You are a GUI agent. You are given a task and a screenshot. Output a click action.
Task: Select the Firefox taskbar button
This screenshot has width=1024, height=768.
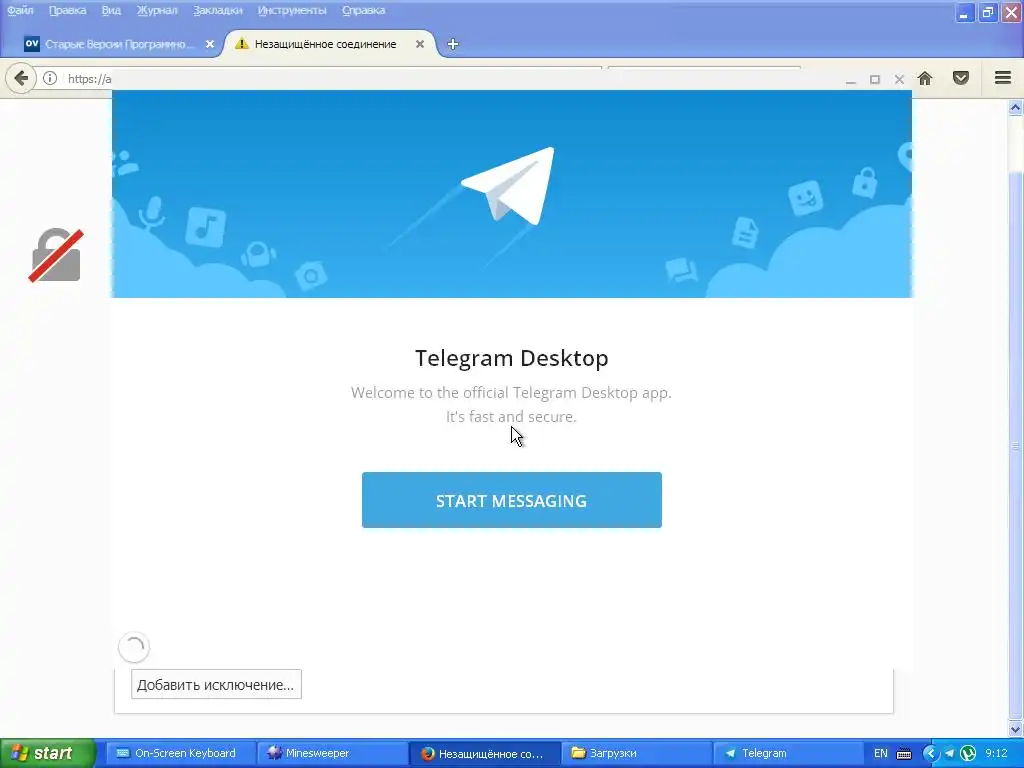[483, 753]
